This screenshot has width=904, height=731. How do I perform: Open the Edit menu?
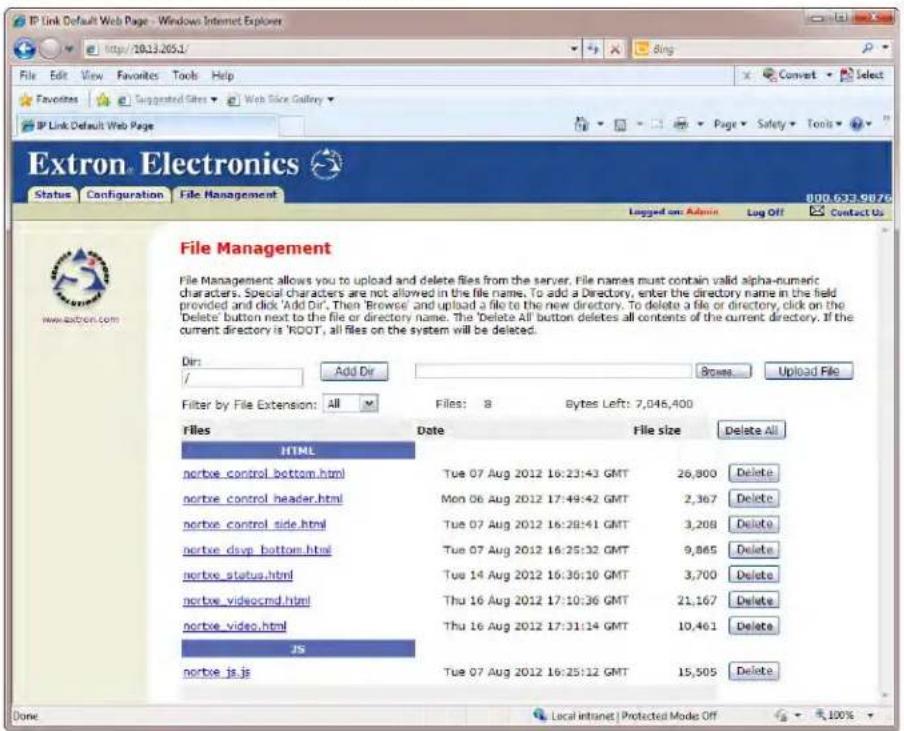58,76
